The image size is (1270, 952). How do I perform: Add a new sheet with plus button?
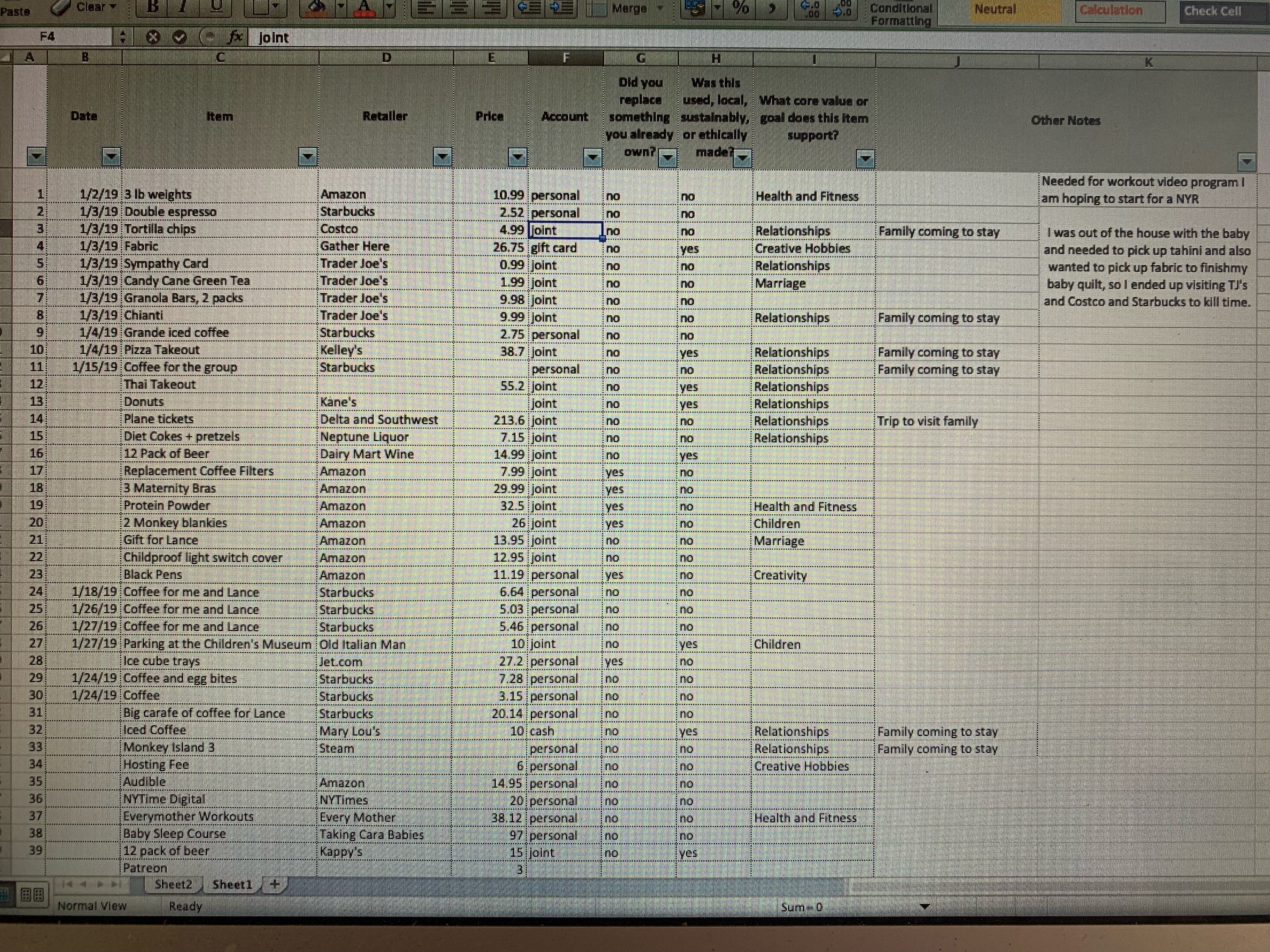[x=274, y=884]
